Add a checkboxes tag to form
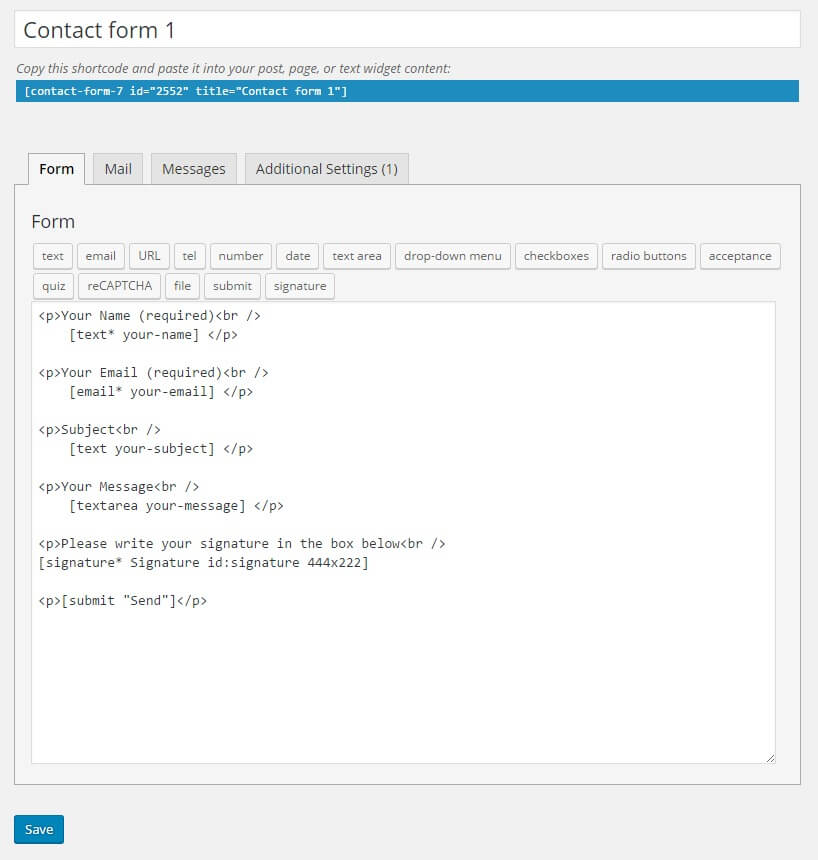 pos(556,256)
